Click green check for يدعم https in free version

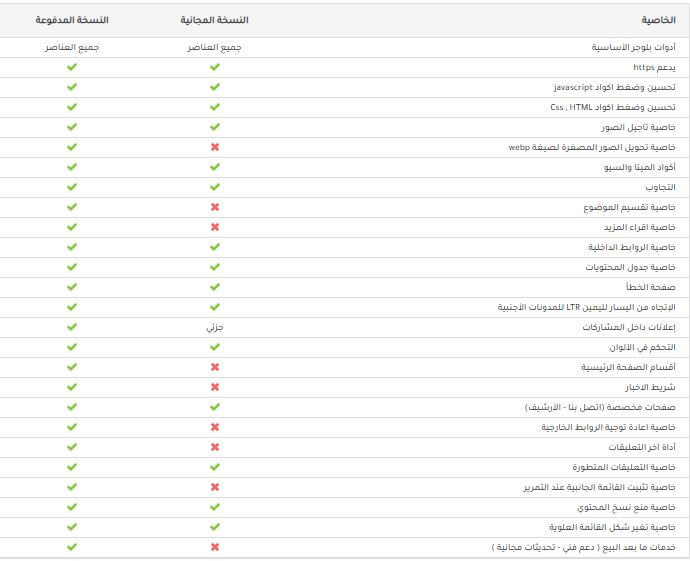pos(215,67)
